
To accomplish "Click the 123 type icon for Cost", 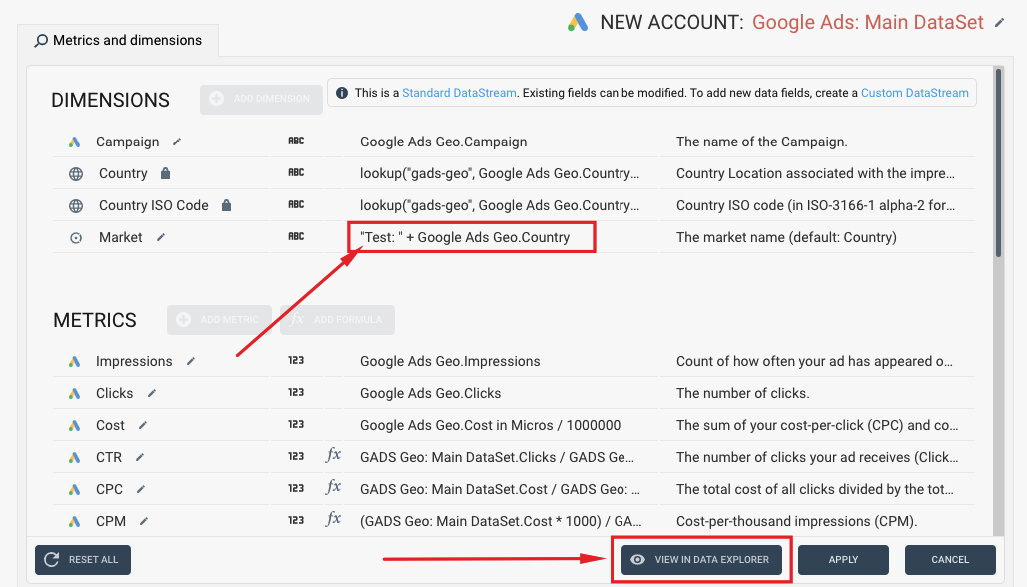I will pos(296,425).
